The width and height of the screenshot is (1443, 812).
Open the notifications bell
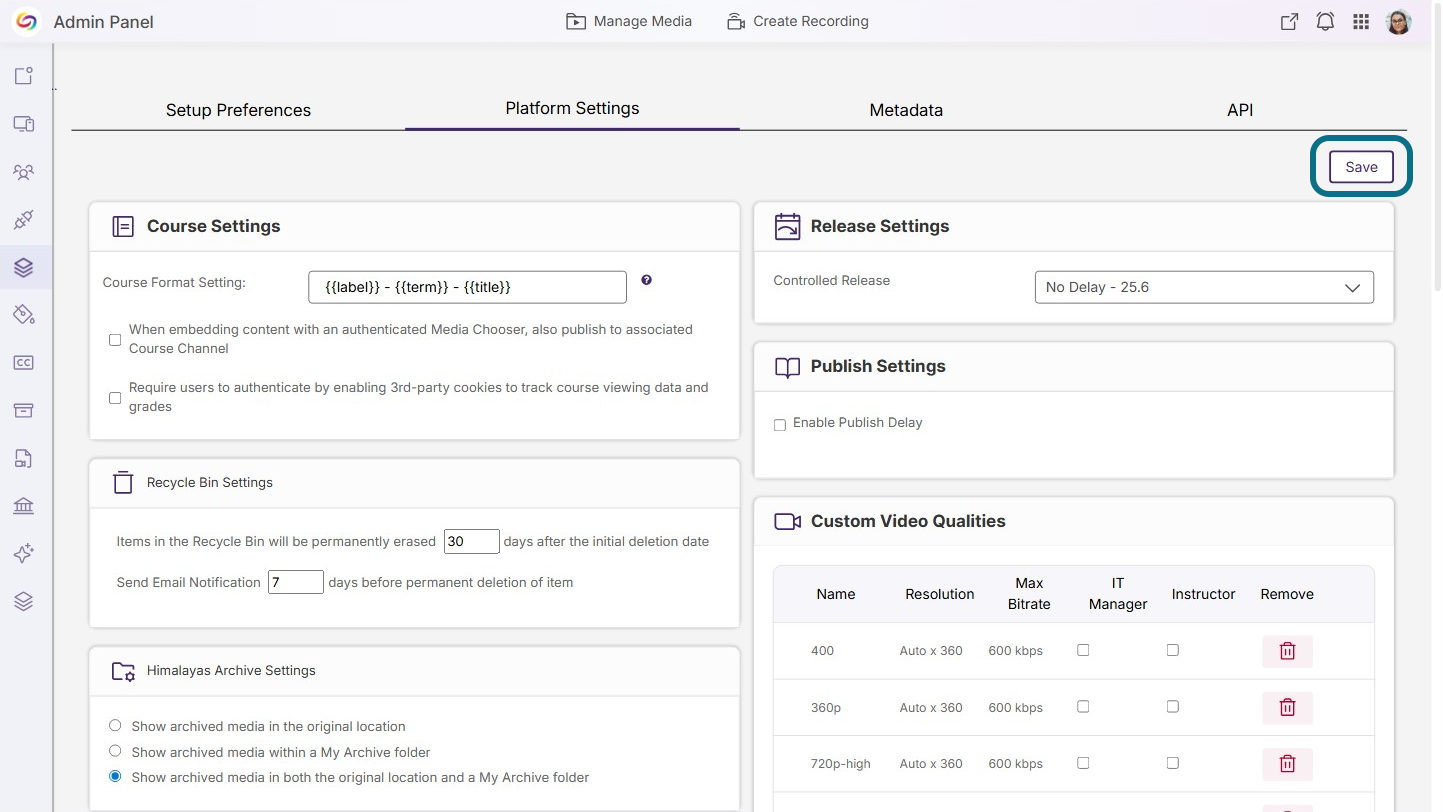click(1325, 22)
